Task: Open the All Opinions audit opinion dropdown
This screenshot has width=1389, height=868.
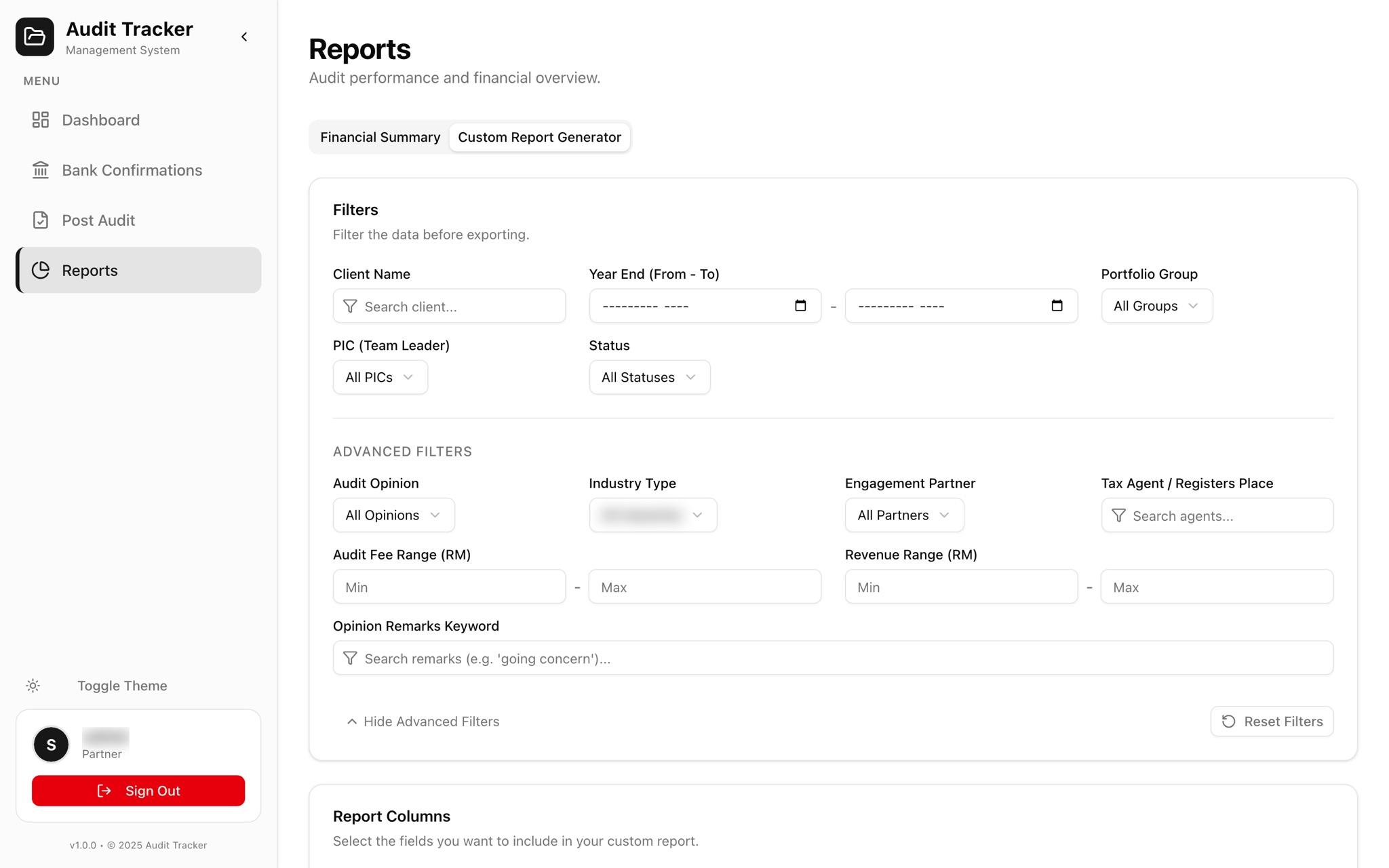Action: (393, 515)
